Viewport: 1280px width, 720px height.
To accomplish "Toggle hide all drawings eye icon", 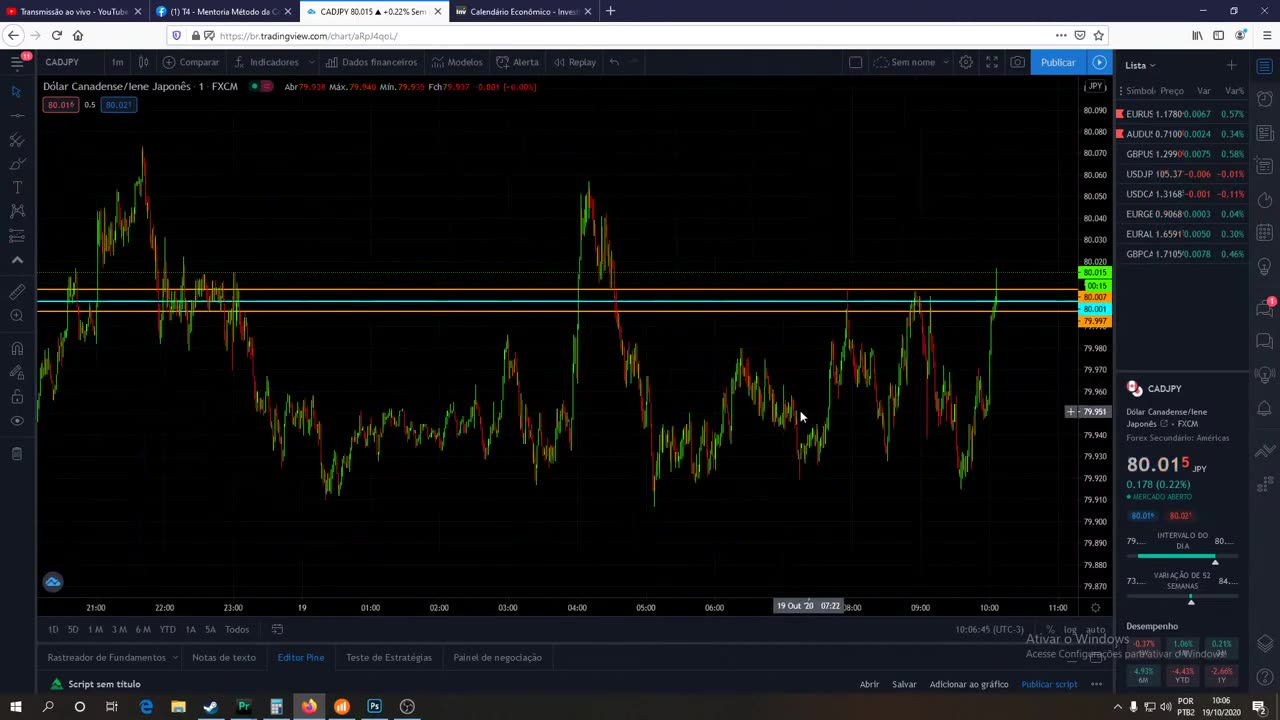I will click(17, 421).
